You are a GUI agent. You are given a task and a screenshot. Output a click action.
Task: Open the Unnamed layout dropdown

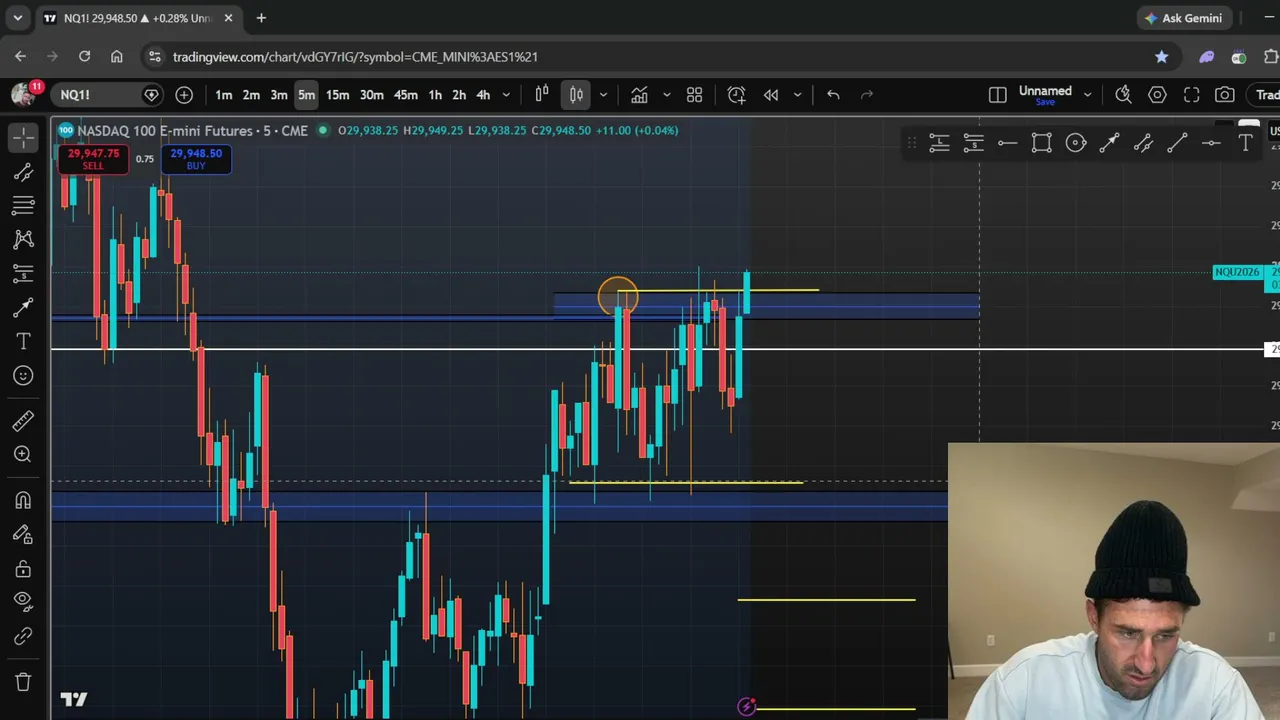(1087, 95)
